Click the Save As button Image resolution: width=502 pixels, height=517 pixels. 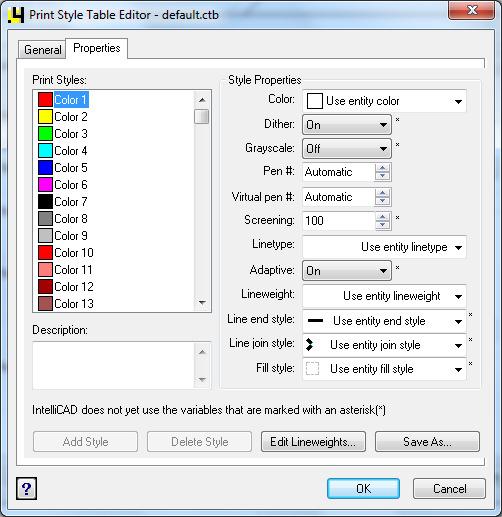click(x=427, y=442)
